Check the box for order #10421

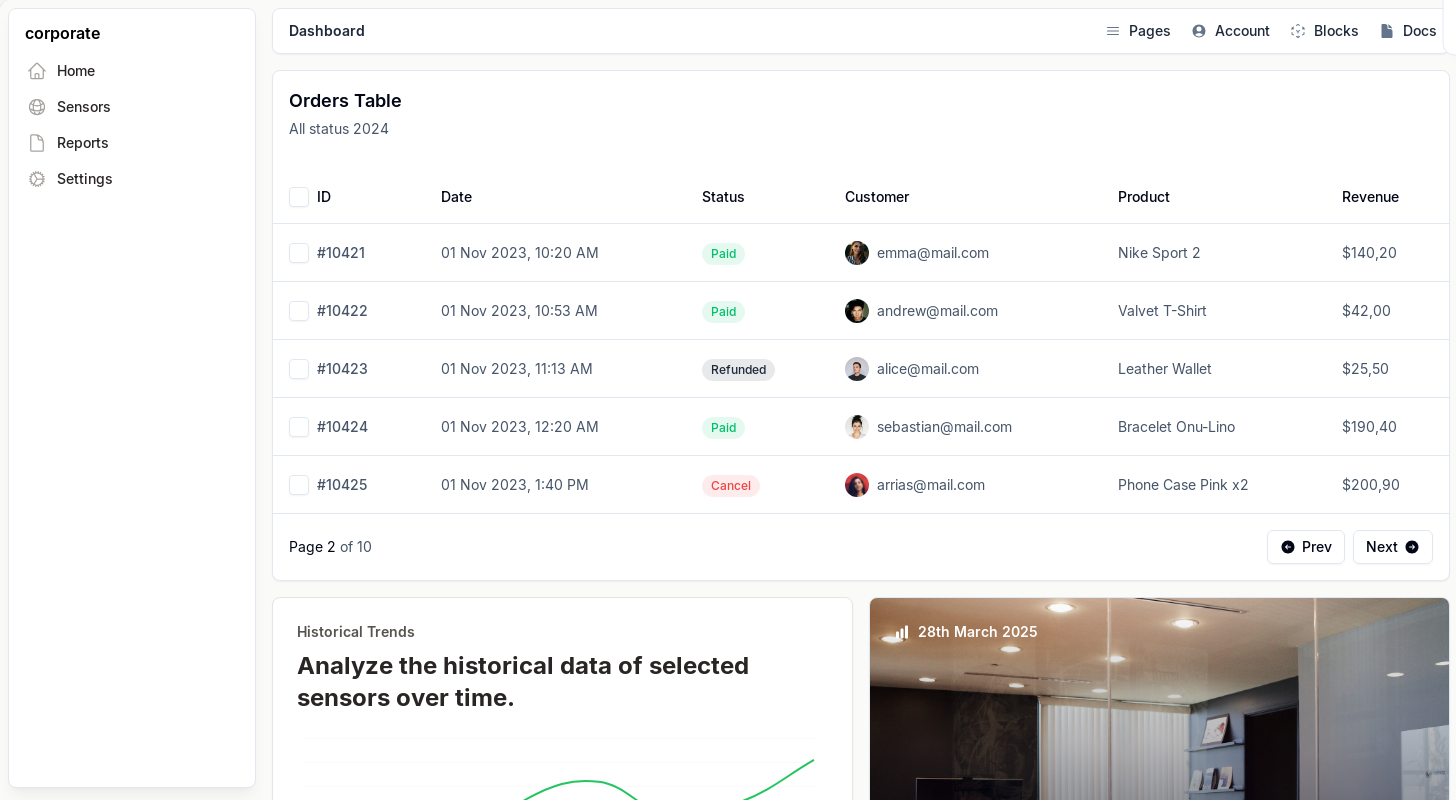pos(299,253)
